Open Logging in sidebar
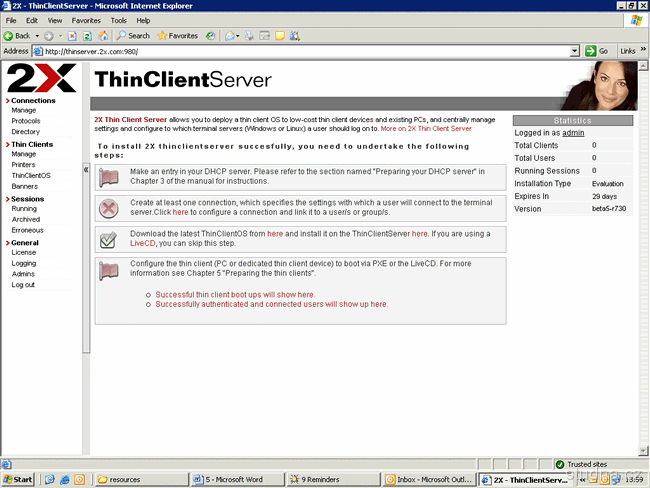The height and width of the screenshot is (488, 650). [x=24, y=264]
